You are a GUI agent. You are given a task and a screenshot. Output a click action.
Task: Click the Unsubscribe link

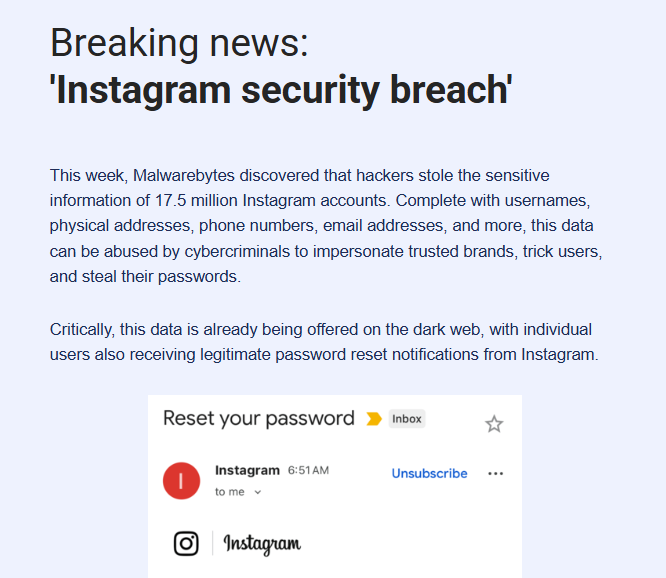429,474
